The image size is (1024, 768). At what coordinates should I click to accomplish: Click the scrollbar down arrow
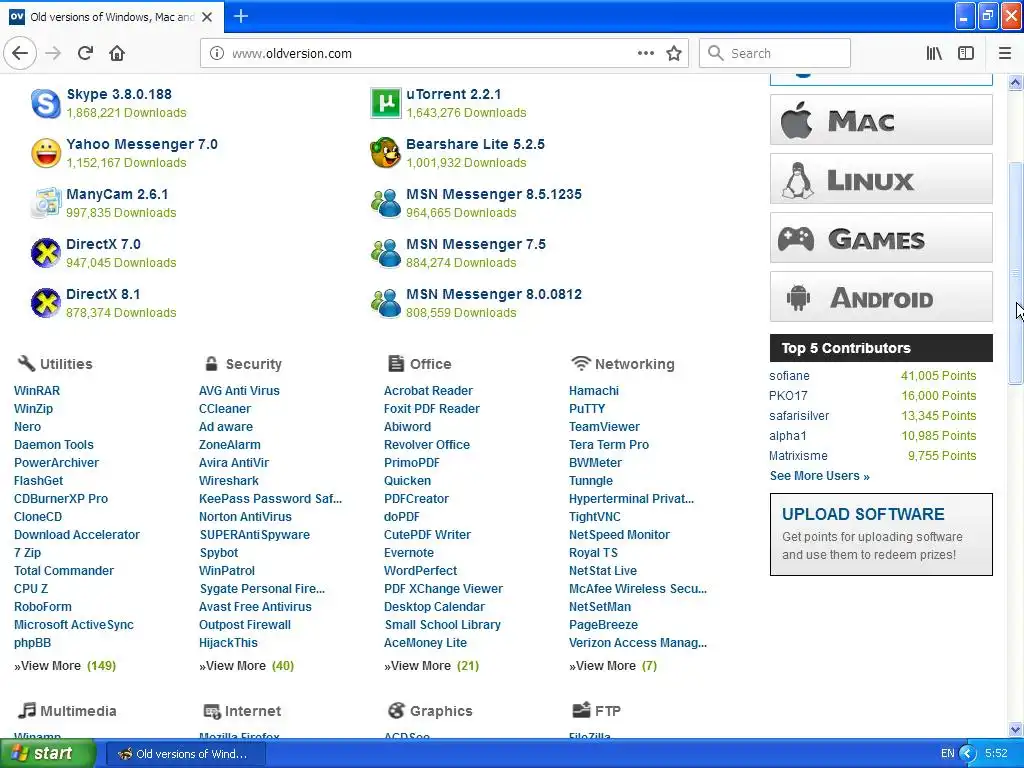[x=1015, y=729]
